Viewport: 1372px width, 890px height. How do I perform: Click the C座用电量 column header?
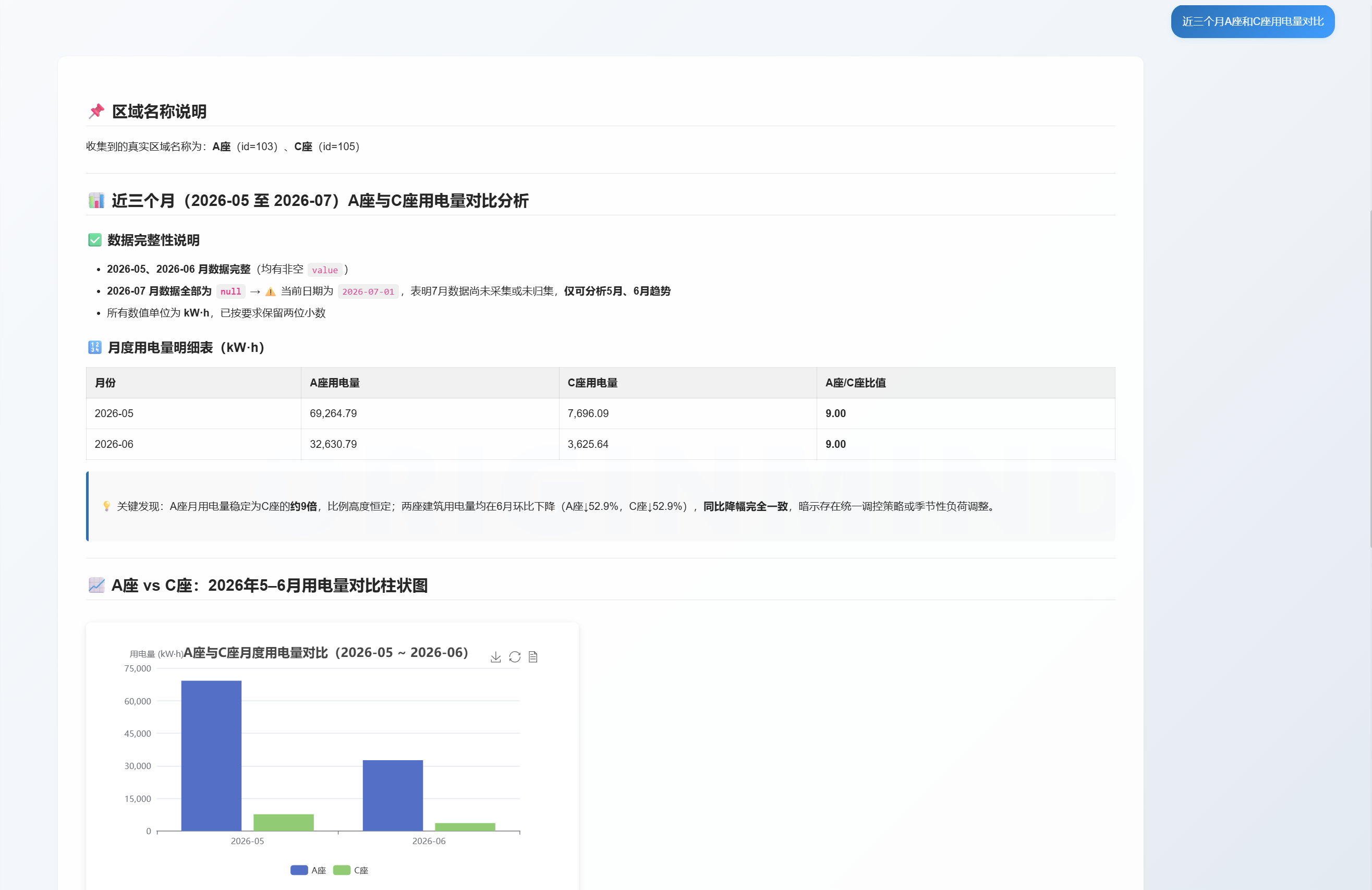pyautogui.click(x=688, y=383)
